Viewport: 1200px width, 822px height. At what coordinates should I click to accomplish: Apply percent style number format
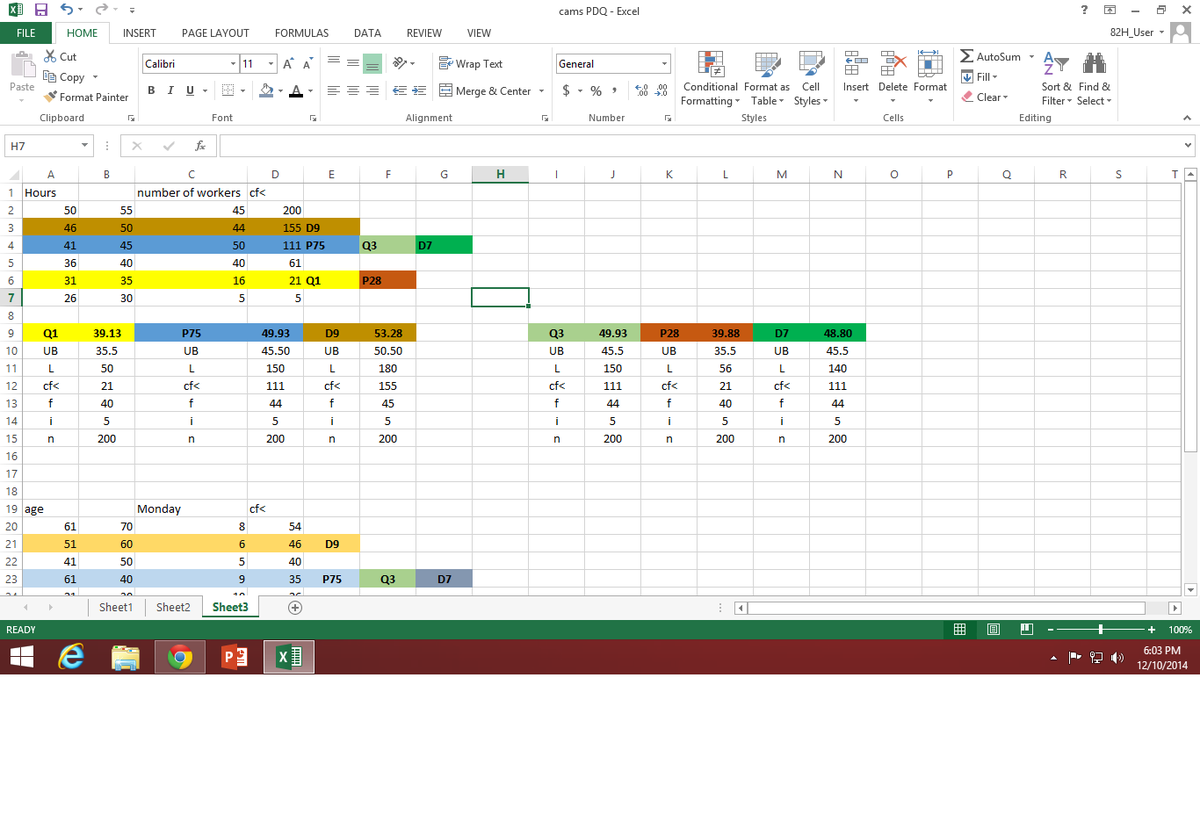[596, 91]
